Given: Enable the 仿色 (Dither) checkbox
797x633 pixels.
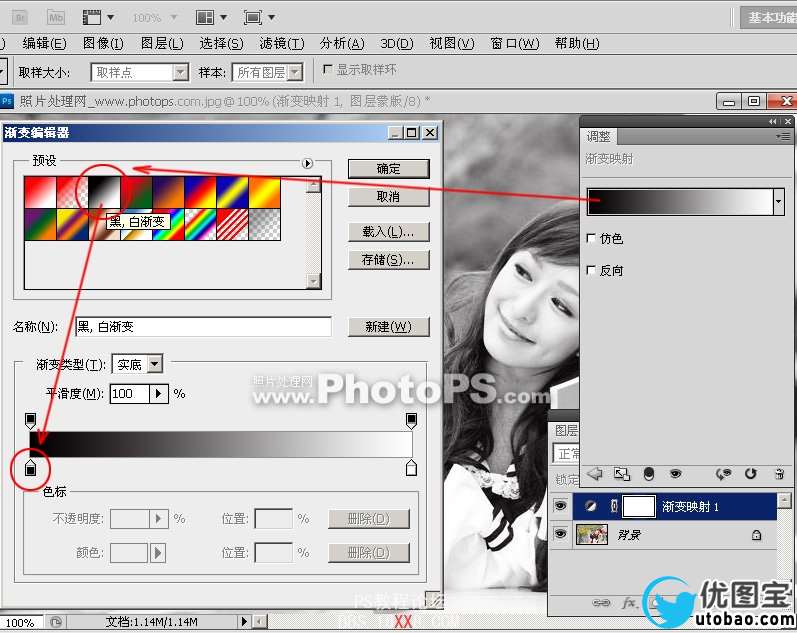Looking at the screenshot, I should (x=591, y=239).
